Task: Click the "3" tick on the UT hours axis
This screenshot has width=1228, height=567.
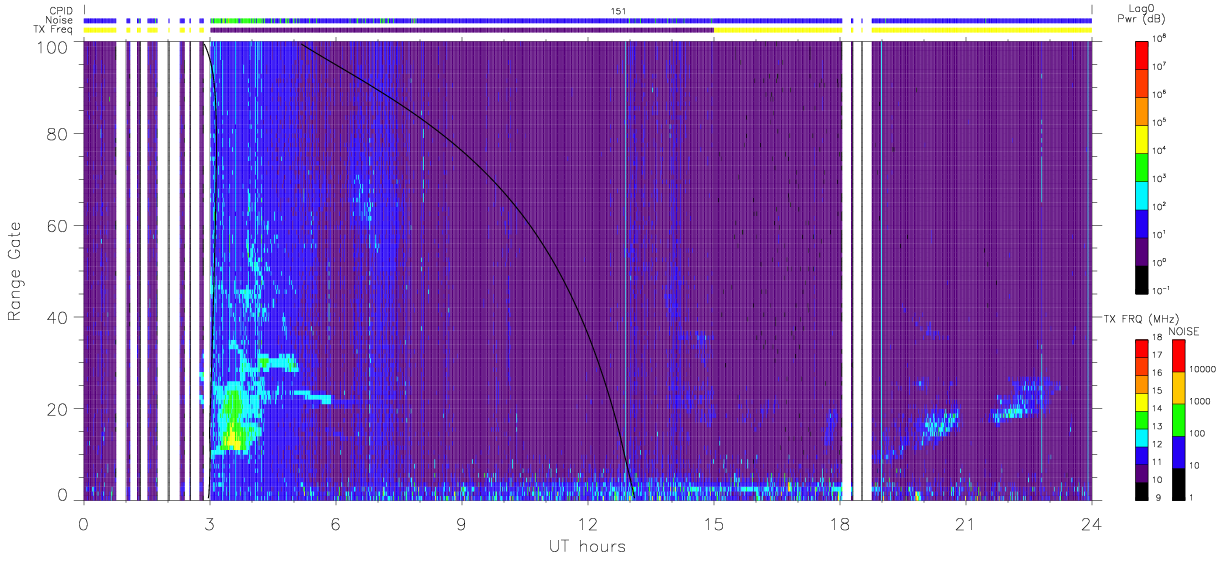Action: (x=210, y=523)
